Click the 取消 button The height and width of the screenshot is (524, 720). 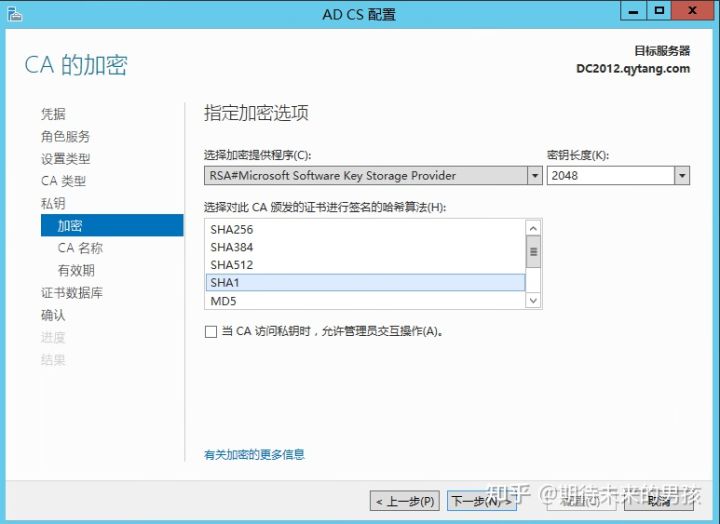coord(658,501)
